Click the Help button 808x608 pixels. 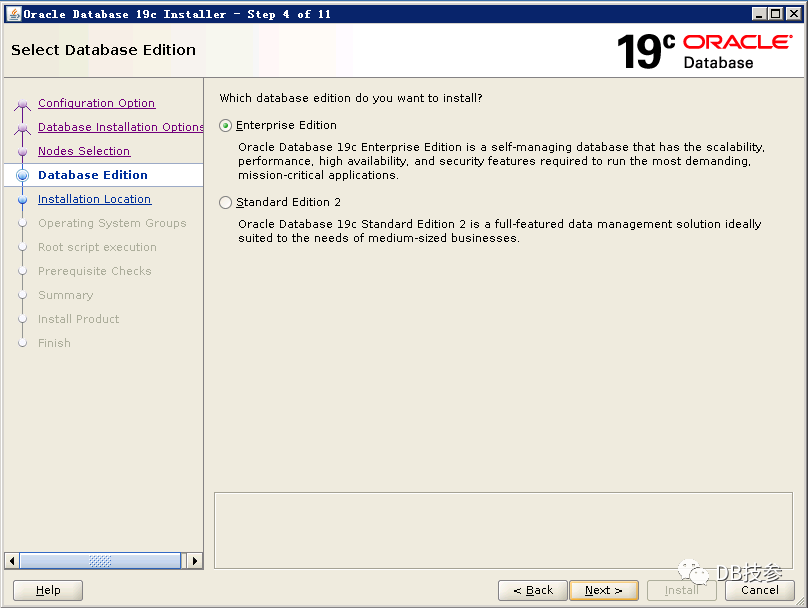coord(48,590)
